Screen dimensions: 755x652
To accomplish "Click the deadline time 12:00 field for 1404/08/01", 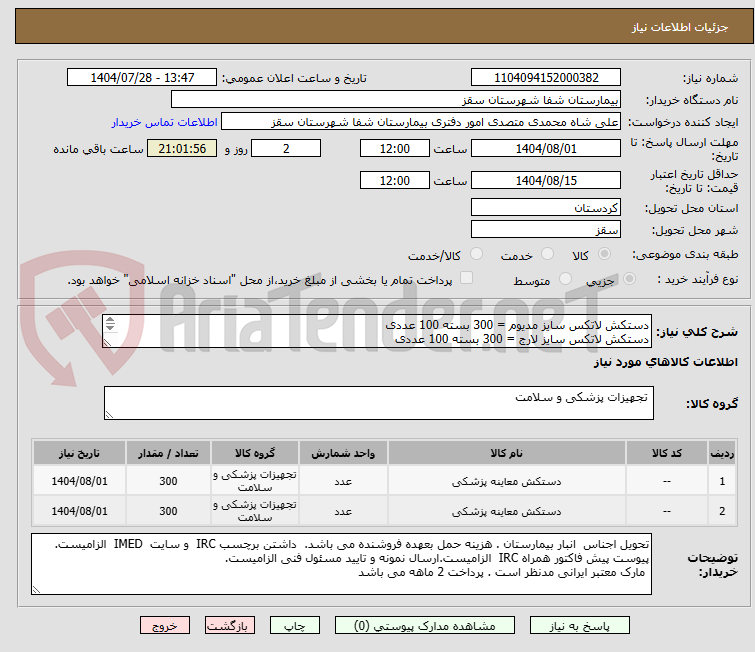I will pyautogui.click(x=394, y=149).
